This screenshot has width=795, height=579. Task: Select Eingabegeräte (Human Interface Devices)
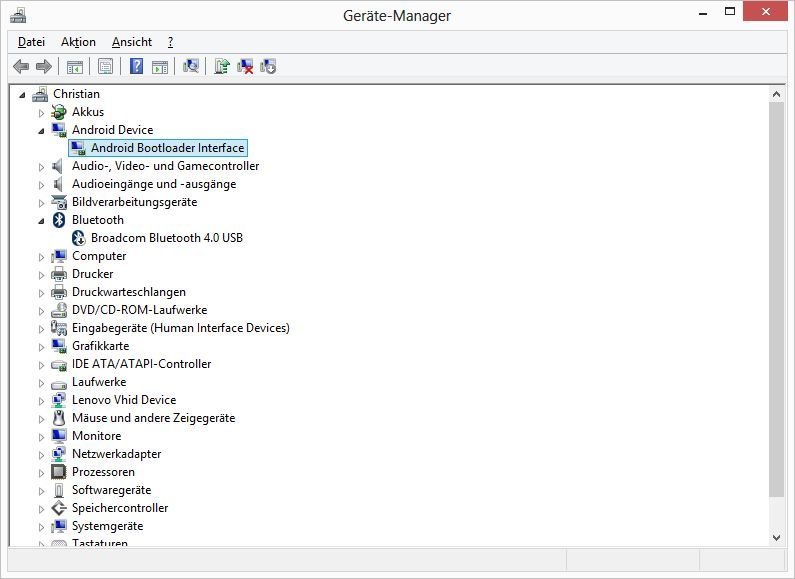[181, 328]
